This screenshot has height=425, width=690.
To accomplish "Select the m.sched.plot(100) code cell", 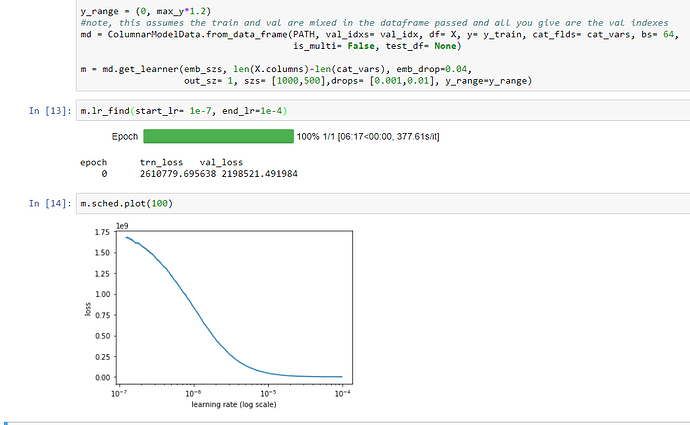I will point(383,203).
